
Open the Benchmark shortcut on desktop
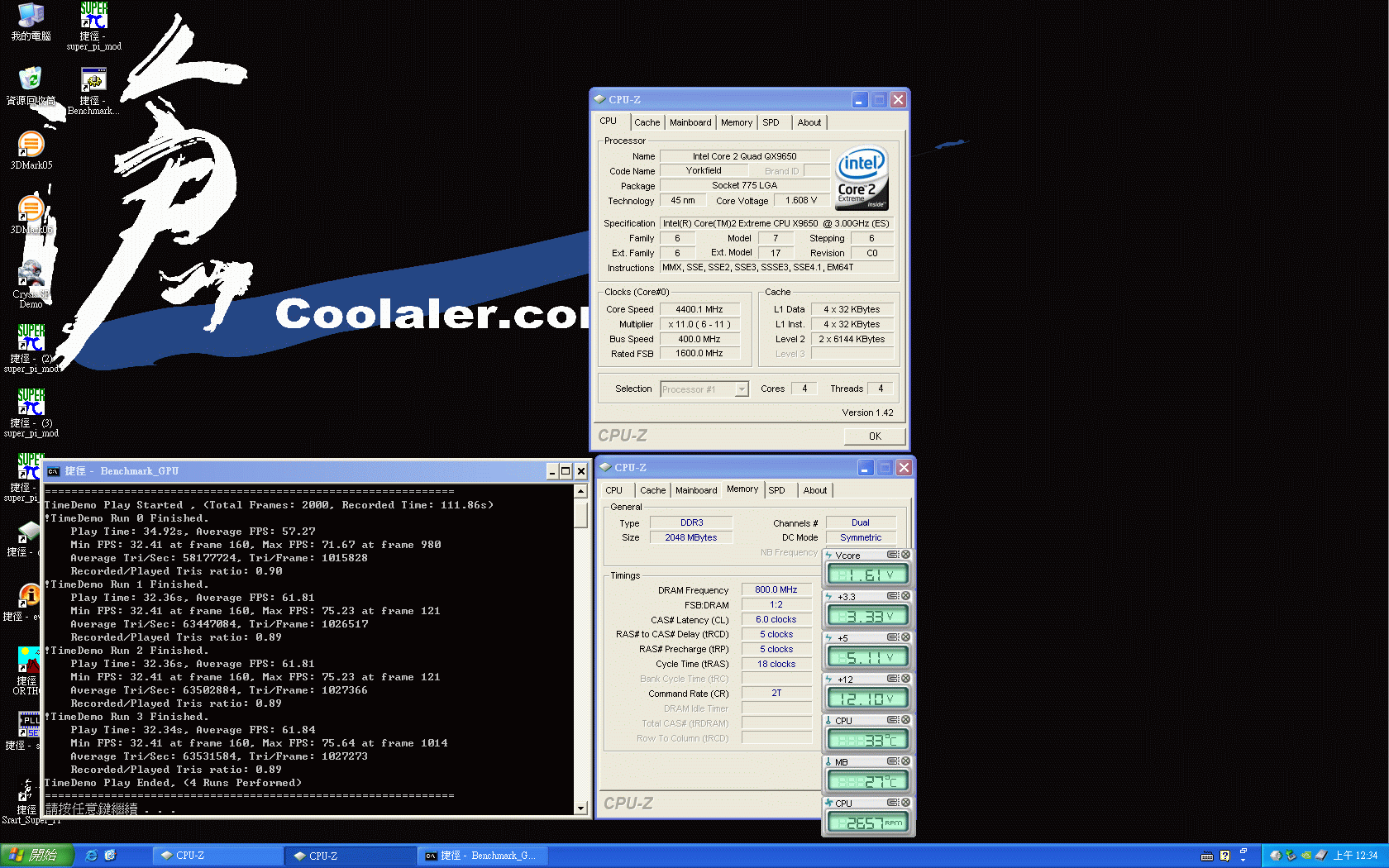point(93,91)
